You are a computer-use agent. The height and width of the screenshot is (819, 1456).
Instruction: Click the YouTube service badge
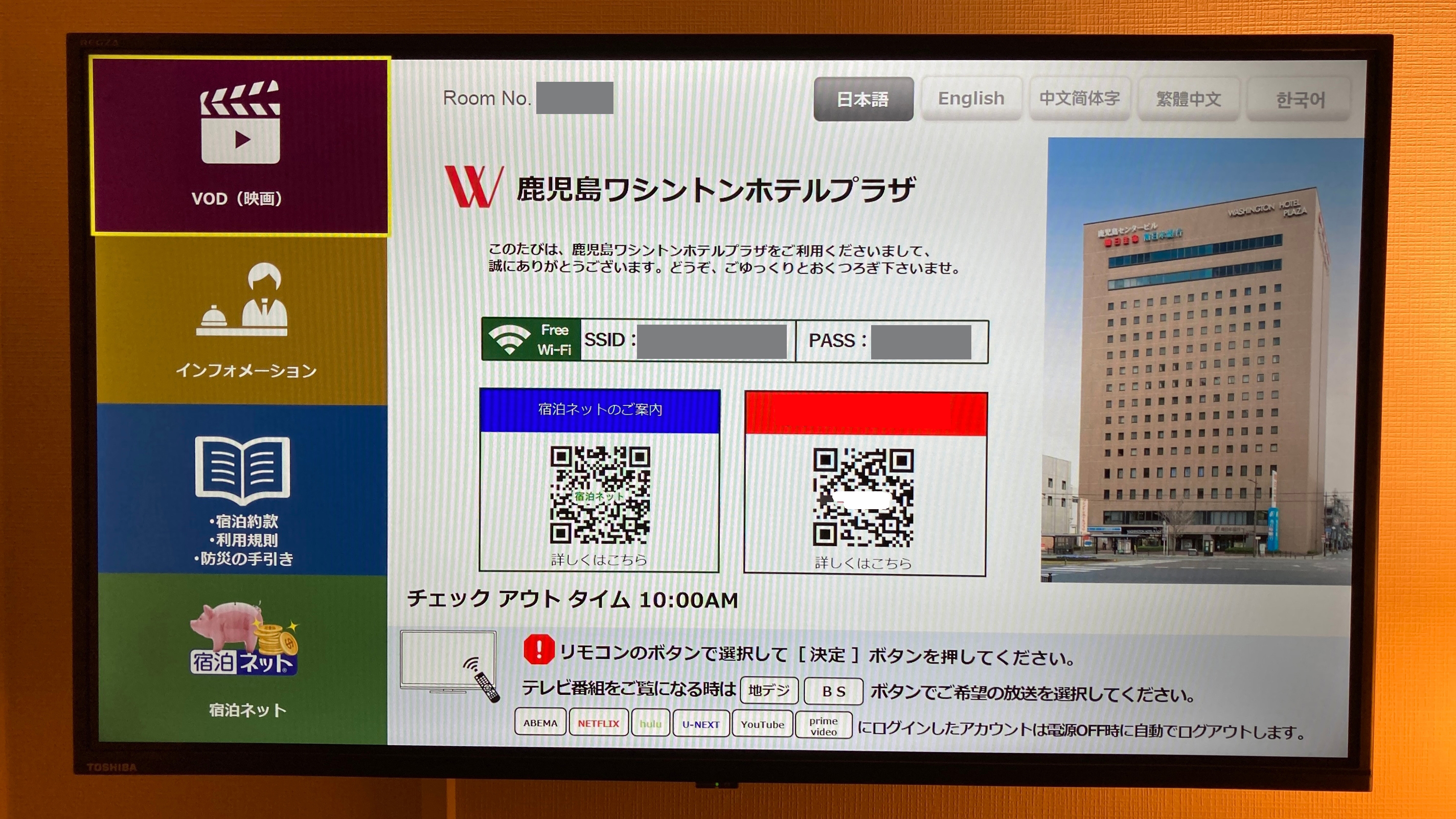coord(762,724)
